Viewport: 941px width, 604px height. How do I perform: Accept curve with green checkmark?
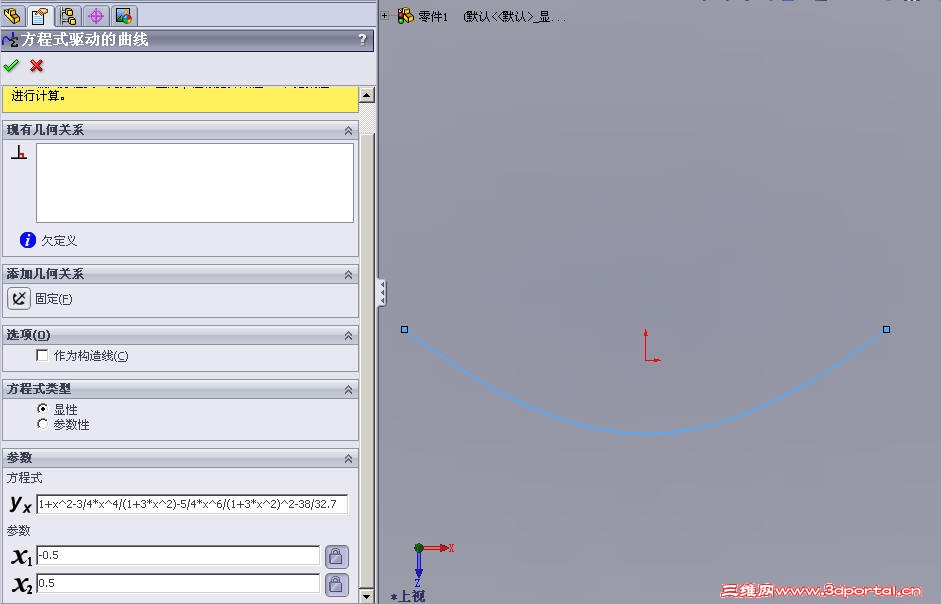click(11, 65)
